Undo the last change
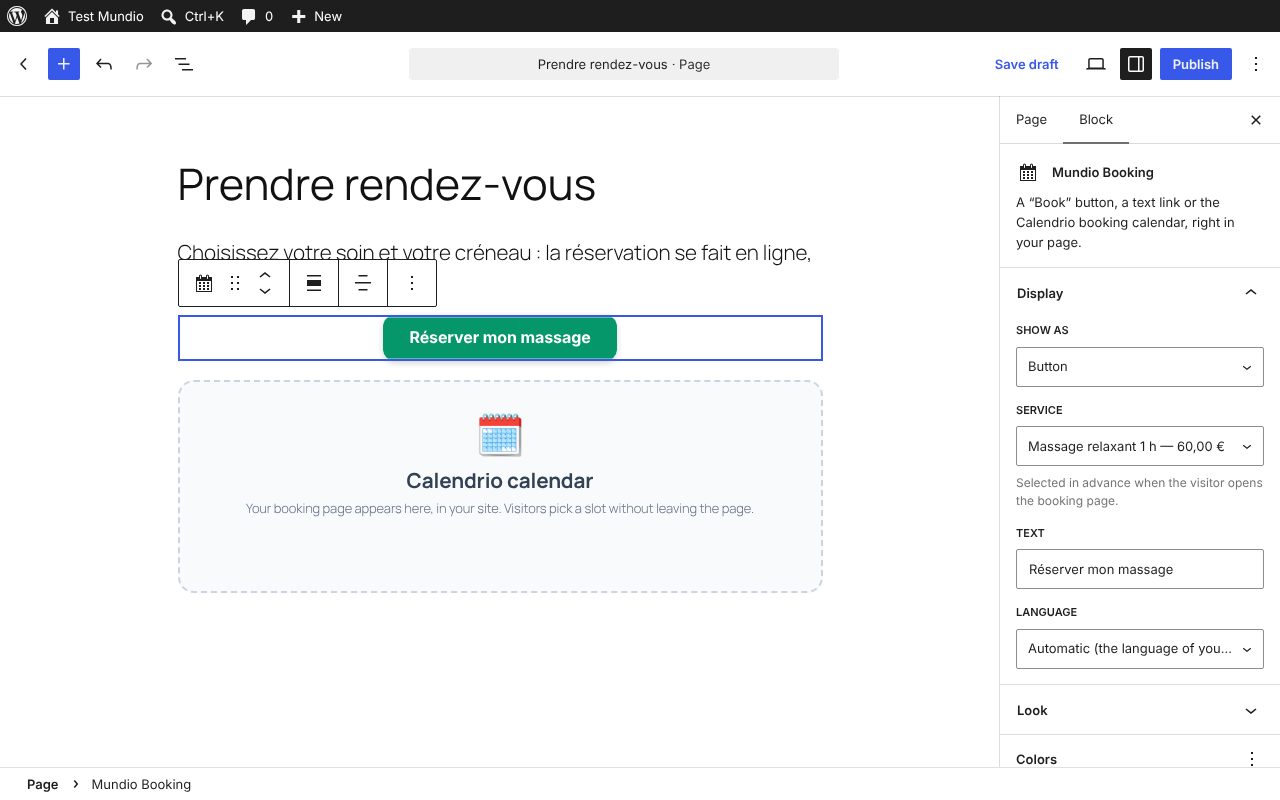The width and height of the screenshot is (1280, 800). (104, 64)
